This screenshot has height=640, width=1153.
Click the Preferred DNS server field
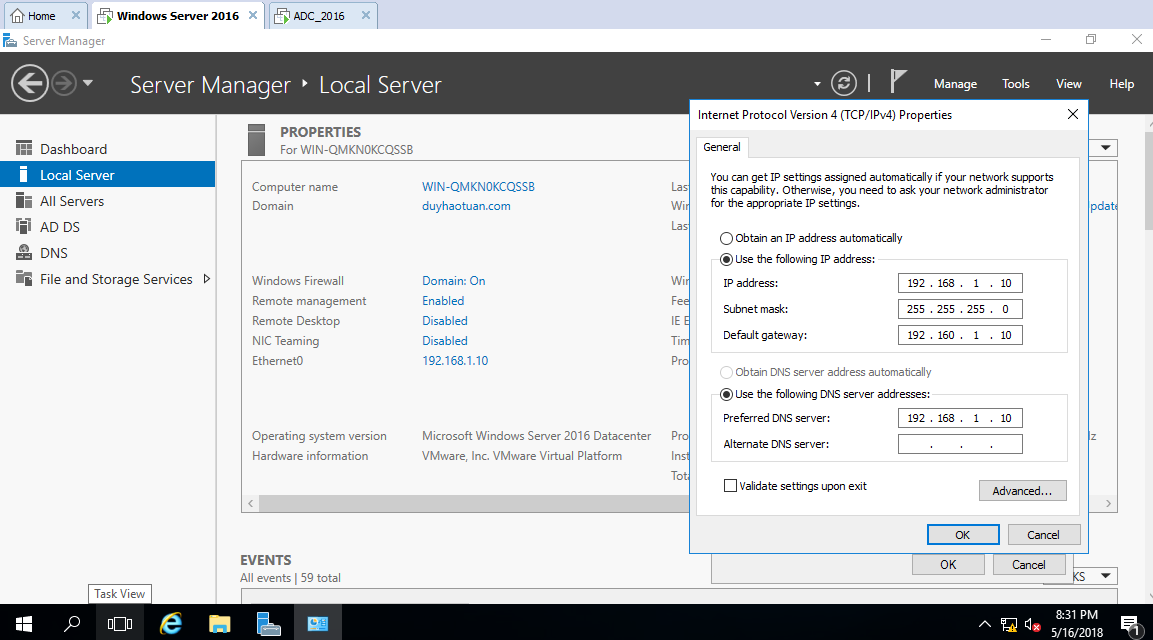pos(960,418)
